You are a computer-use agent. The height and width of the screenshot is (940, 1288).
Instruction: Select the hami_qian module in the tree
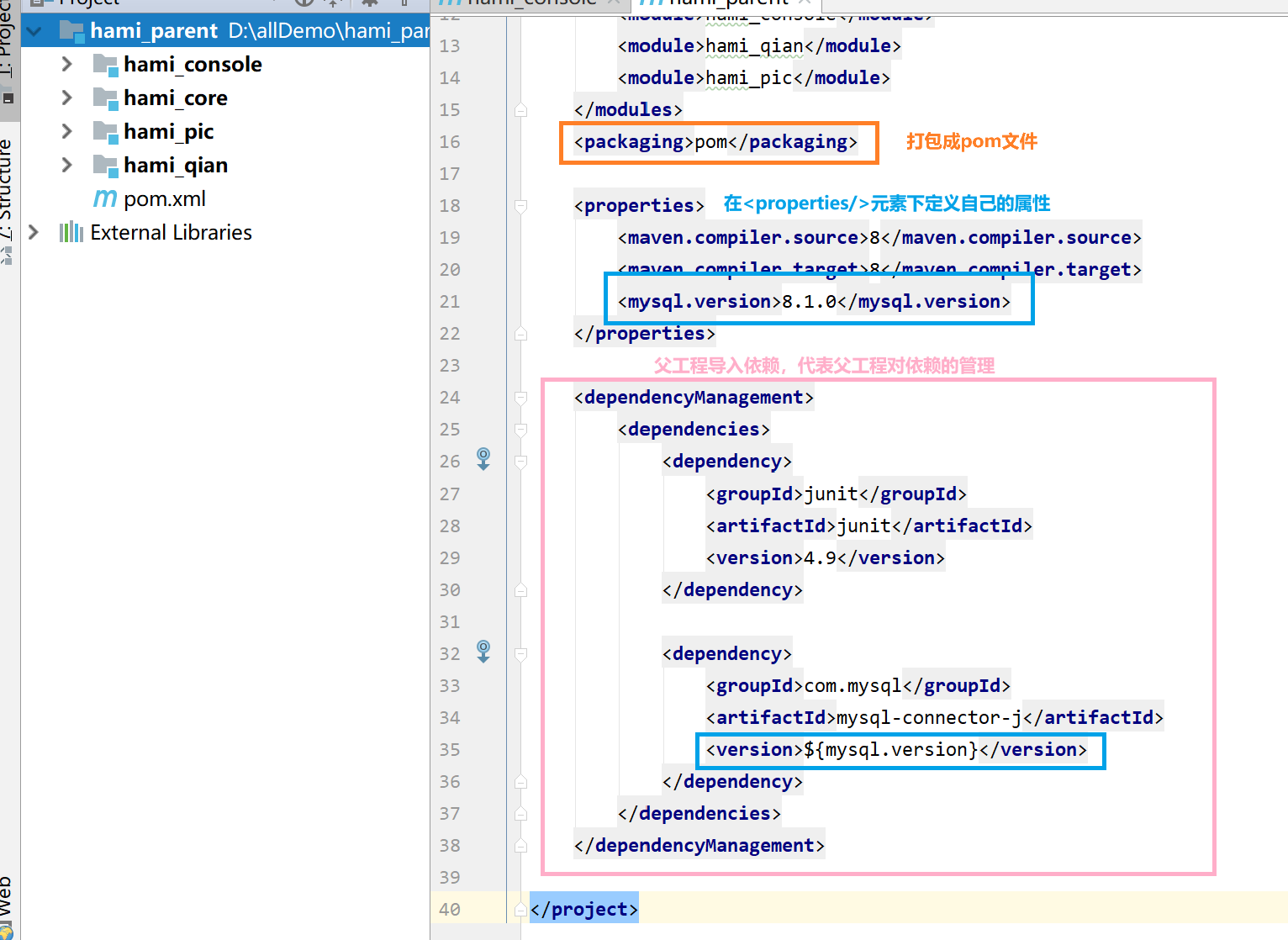point(176,166)
